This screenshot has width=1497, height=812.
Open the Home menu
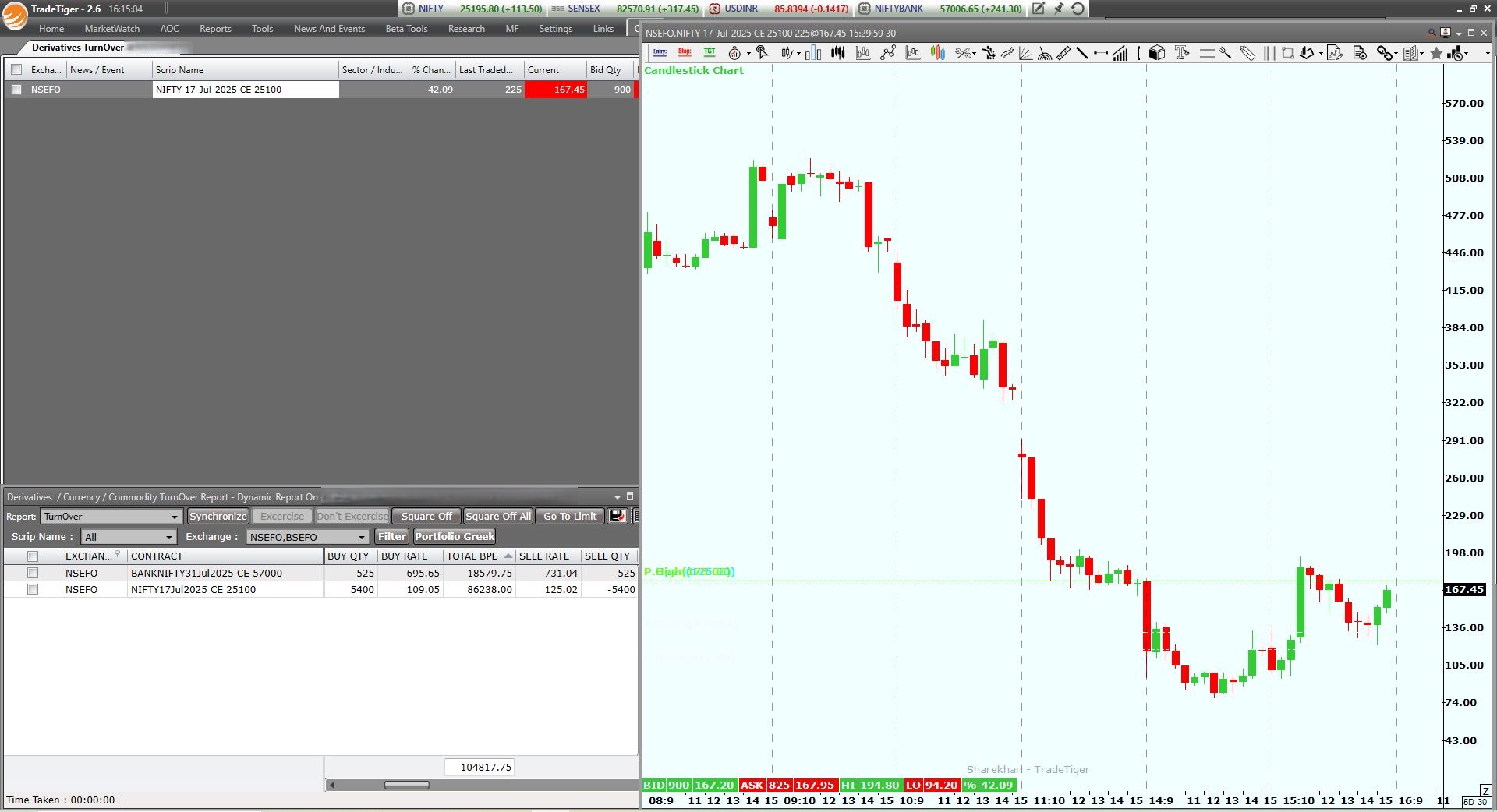click(51, 29)
